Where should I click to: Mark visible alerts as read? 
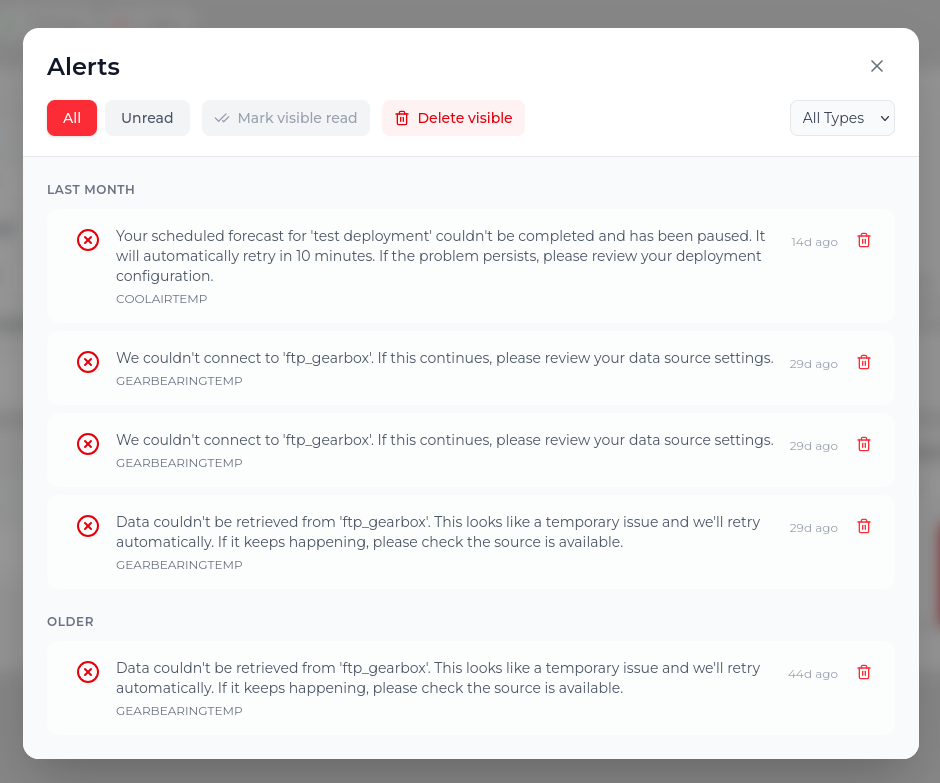[x=286, y=118]
